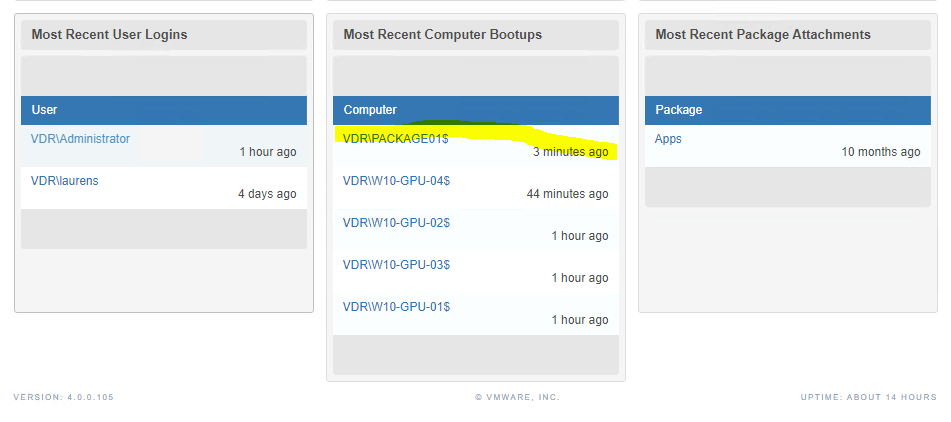Image resolution: width=951 pixels, height=422 pixels.
Task: Open the VDR\W10-GPU-01$ computer link
Action: pos(396,307)
